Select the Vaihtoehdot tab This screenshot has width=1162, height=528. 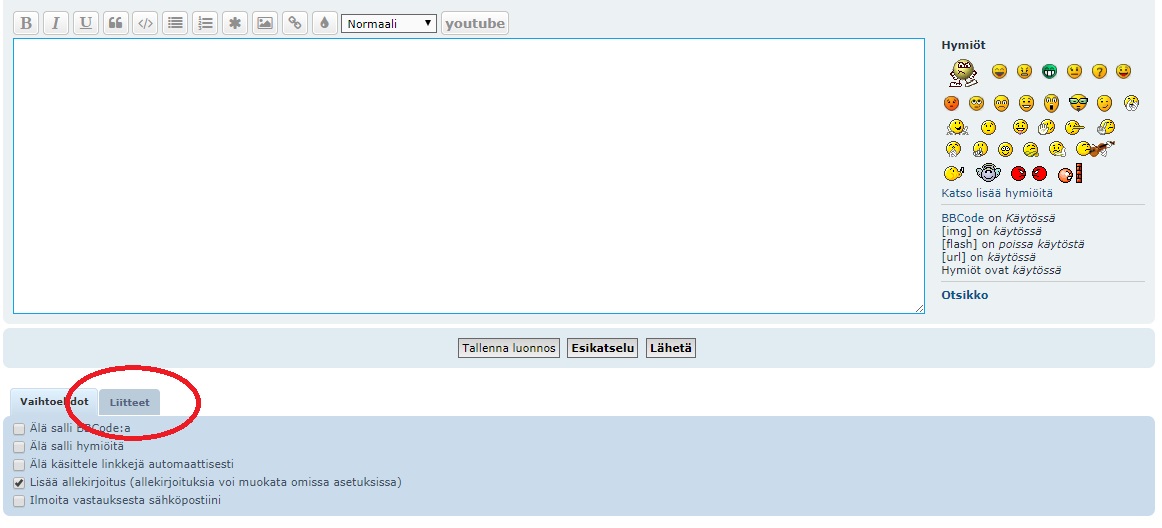(x=54, y=402)
